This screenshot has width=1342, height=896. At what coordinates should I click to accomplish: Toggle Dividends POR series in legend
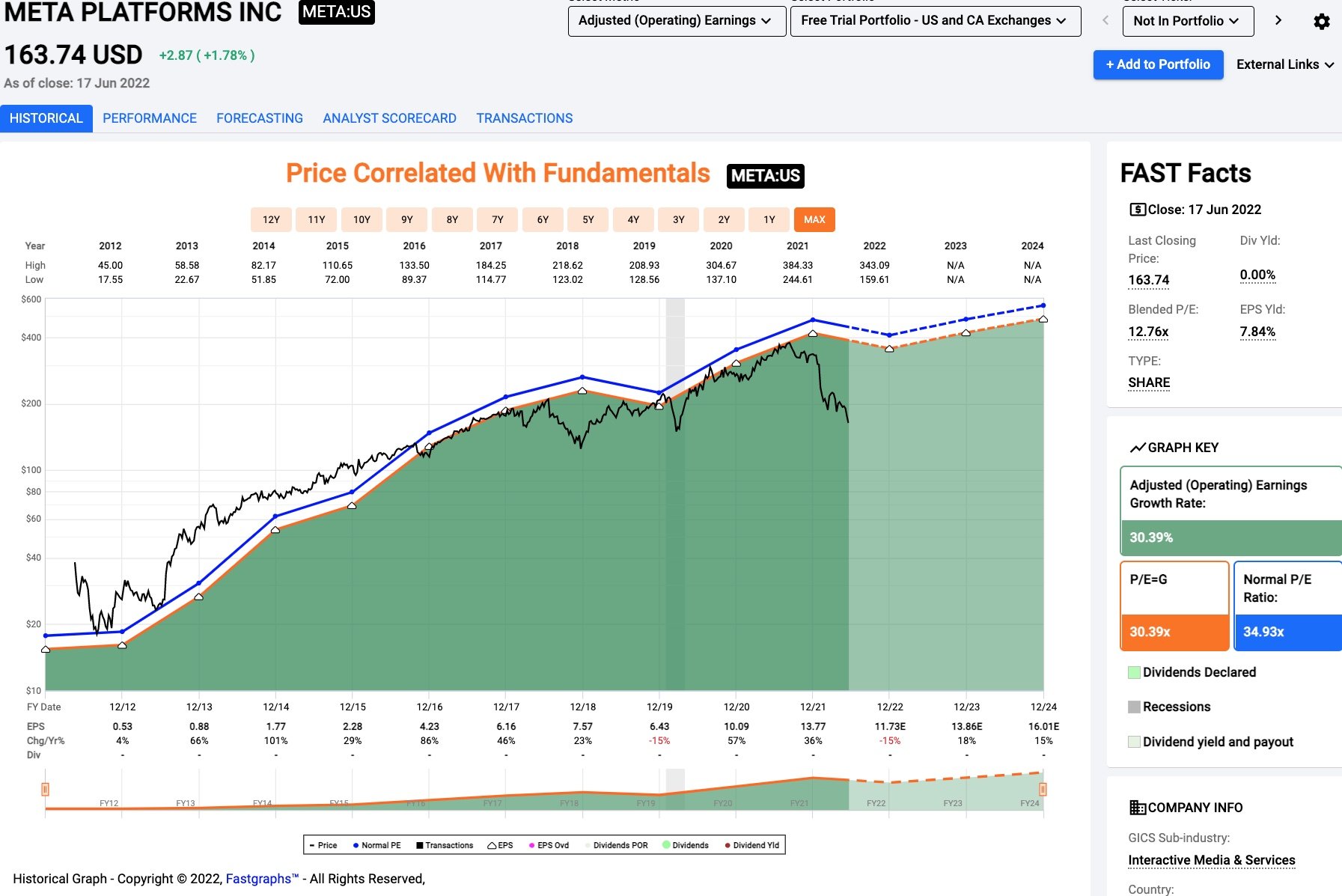point(616,845)
